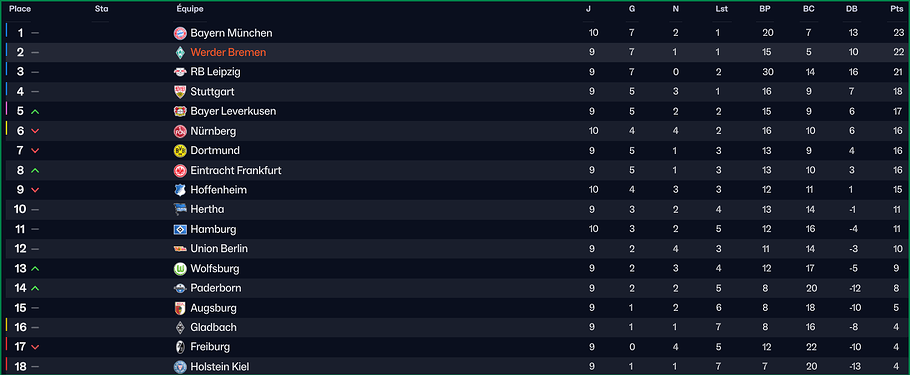The image size is (910, 375).
Task: Click the Wolfsburg green logo
Action: pos(180,269)
